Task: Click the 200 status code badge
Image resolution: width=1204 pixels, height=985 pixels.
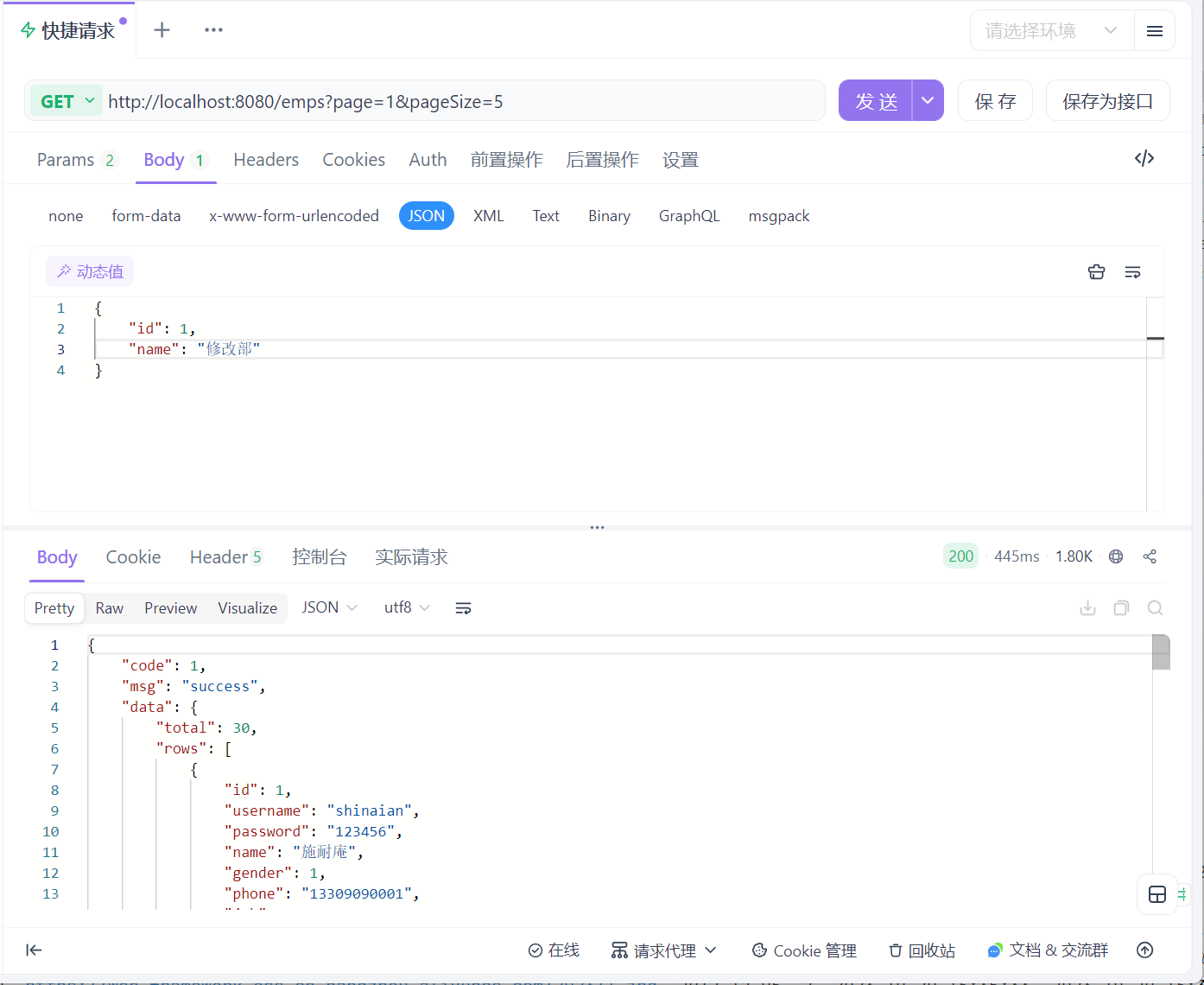Action: 960,556
